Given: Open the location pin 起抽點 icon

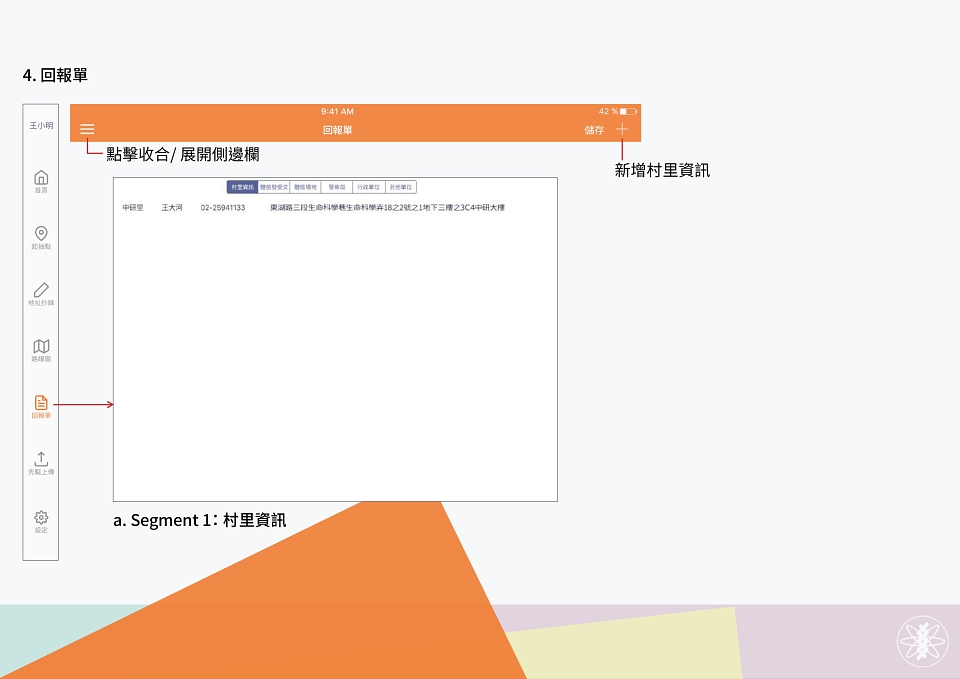Looking at the screenshot, I should [x=41, y=238].
